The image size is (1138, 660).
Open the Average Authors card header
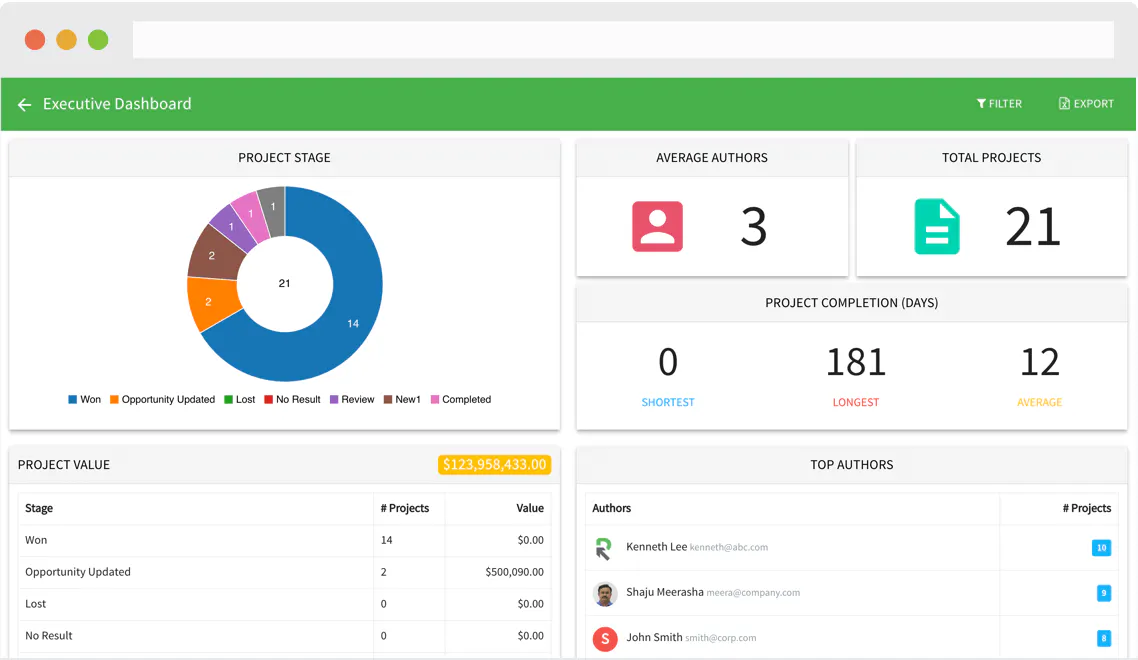[712, 157]
